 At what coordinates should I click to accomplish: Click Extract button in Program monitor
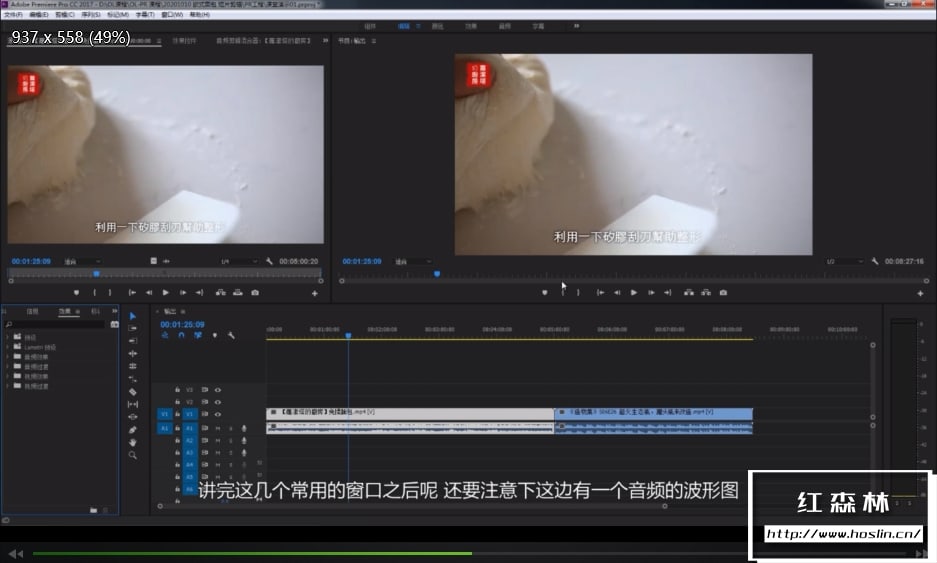coord(706,293)
